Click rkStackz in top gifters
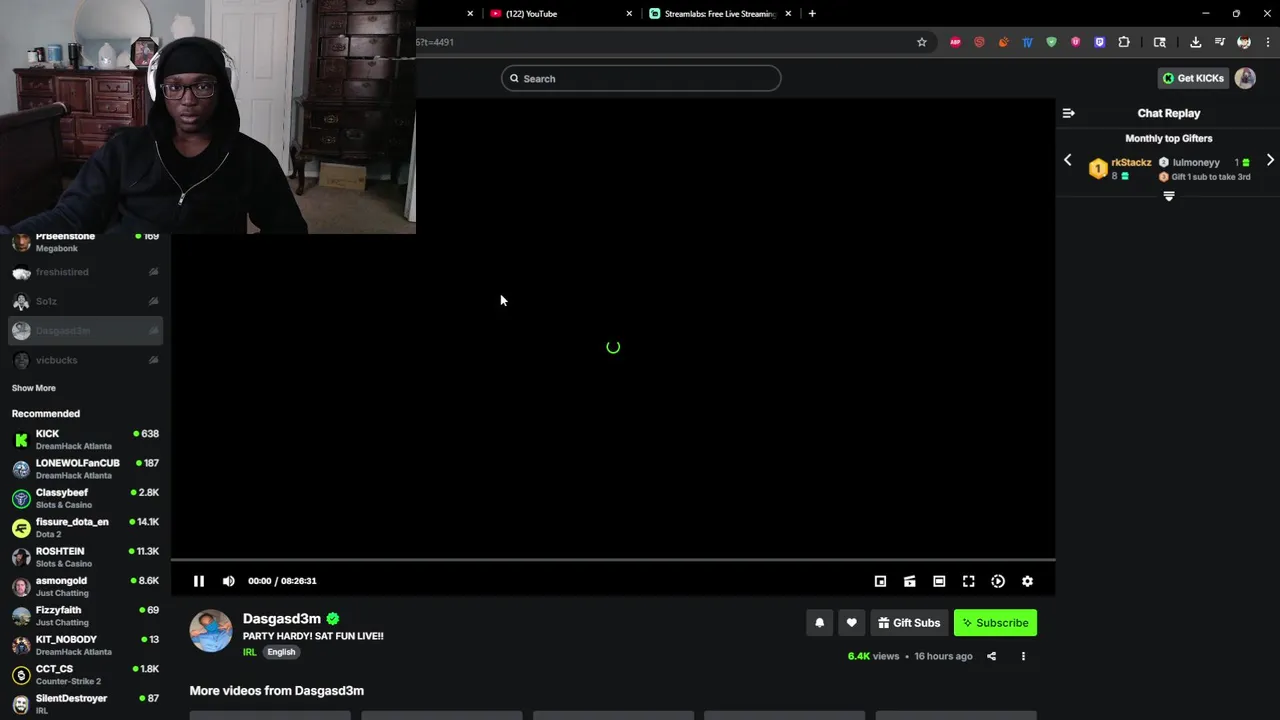 click(x=1131, y=162)
